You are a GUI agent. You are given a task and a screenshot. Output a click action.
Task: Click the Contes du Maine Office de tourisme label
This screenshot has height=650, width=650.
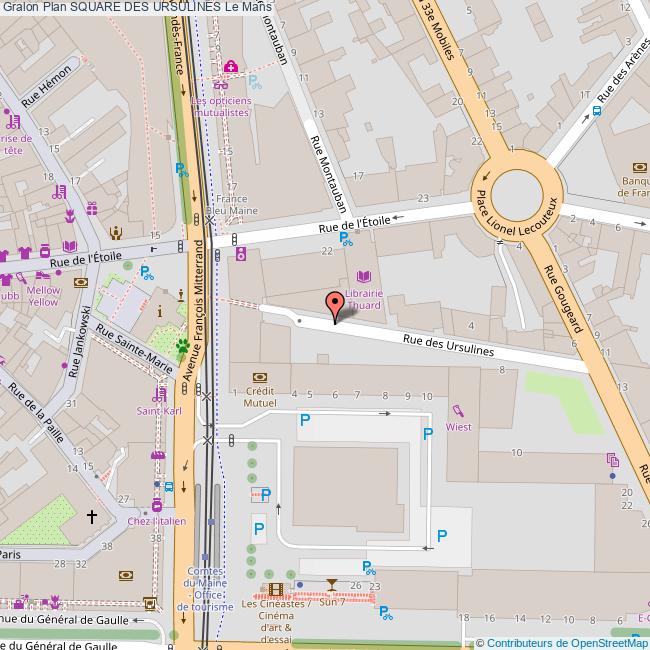click(206, 588)
